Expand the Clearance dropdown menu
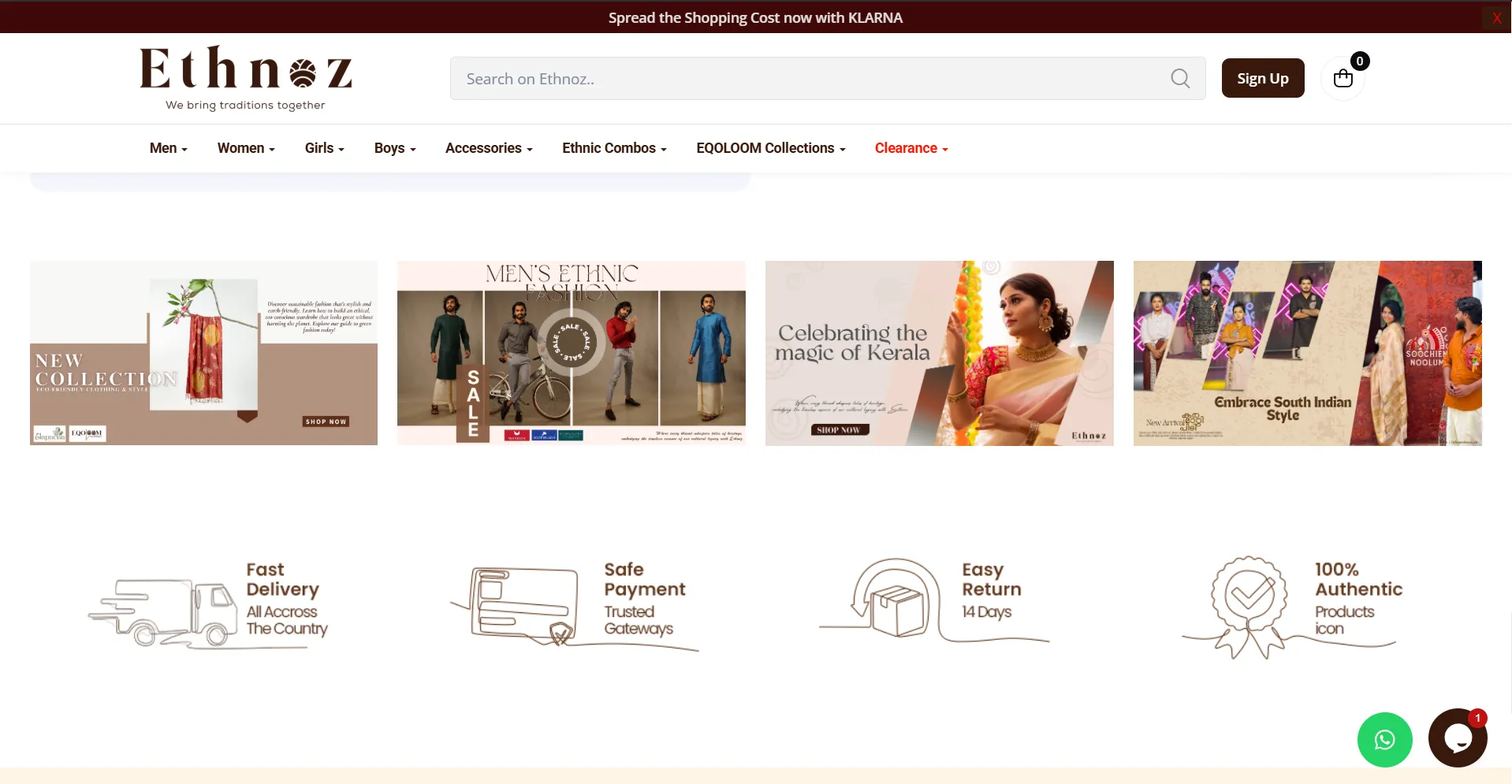The image size is (1512, 784). tap(911, 148)
